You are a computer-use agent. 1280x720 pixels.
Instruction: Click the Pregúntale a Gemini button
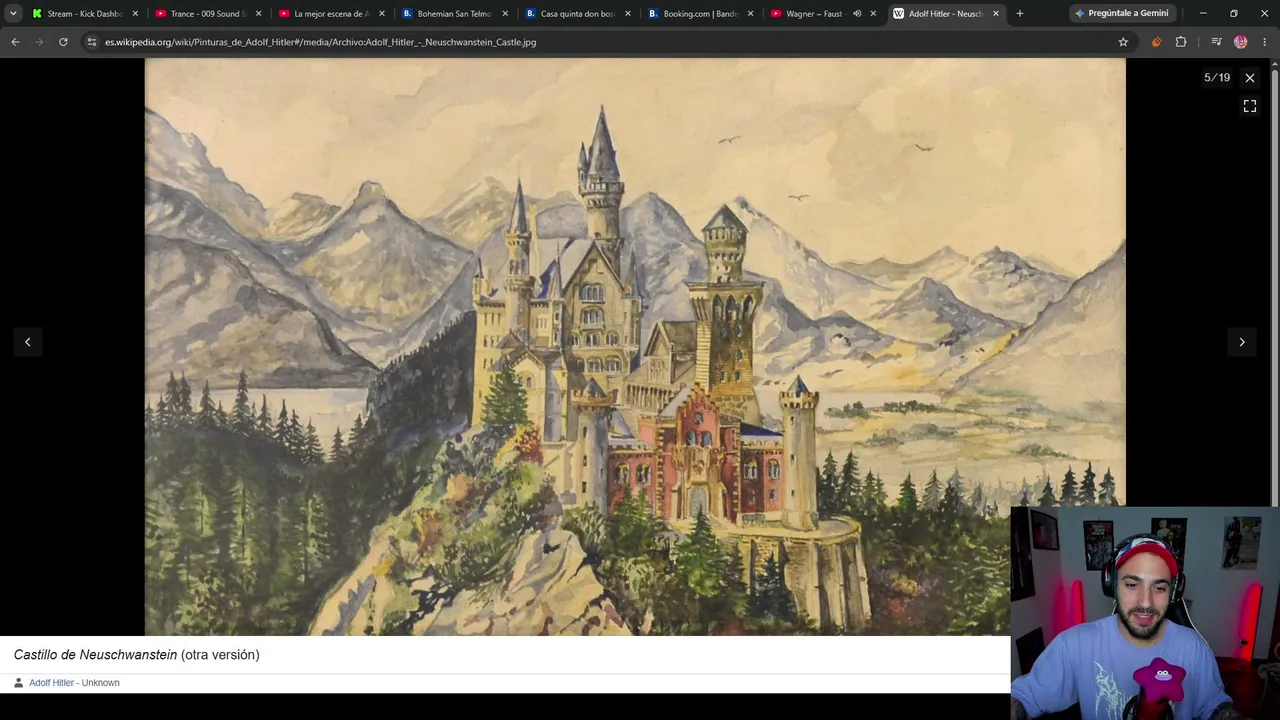pos(1121,13)
